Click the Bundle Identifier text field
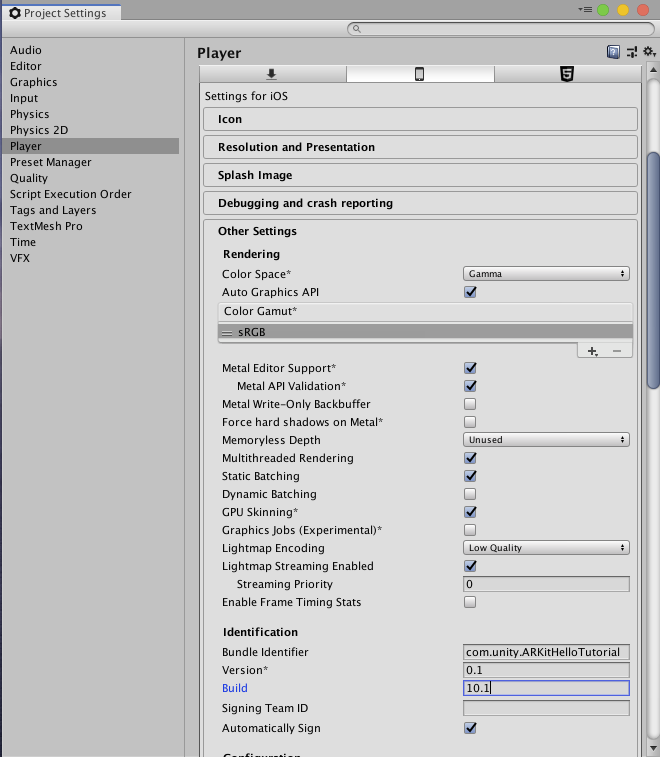This screenshot has width=660, height=757. (546, 652)
